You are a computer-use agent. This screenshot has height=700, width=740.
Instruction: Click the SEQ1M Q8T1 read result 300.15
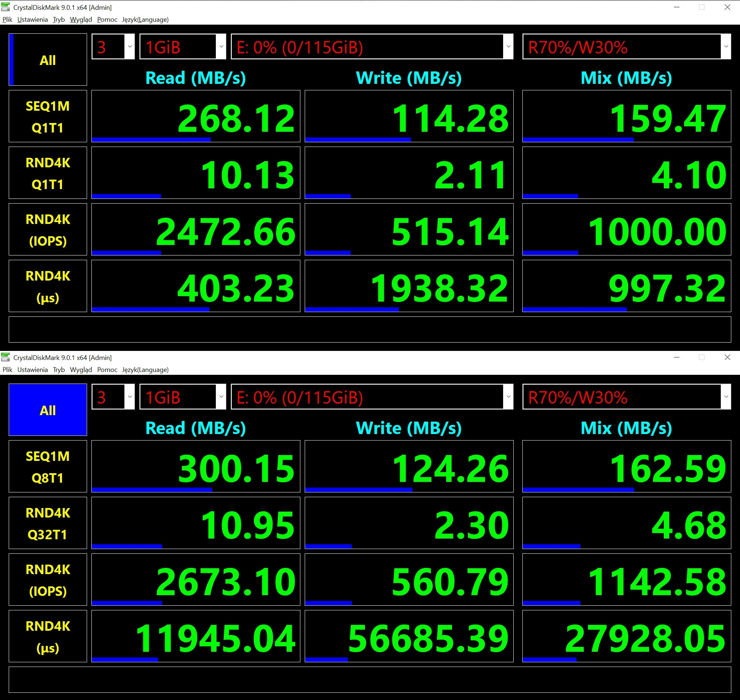point(196,467)
